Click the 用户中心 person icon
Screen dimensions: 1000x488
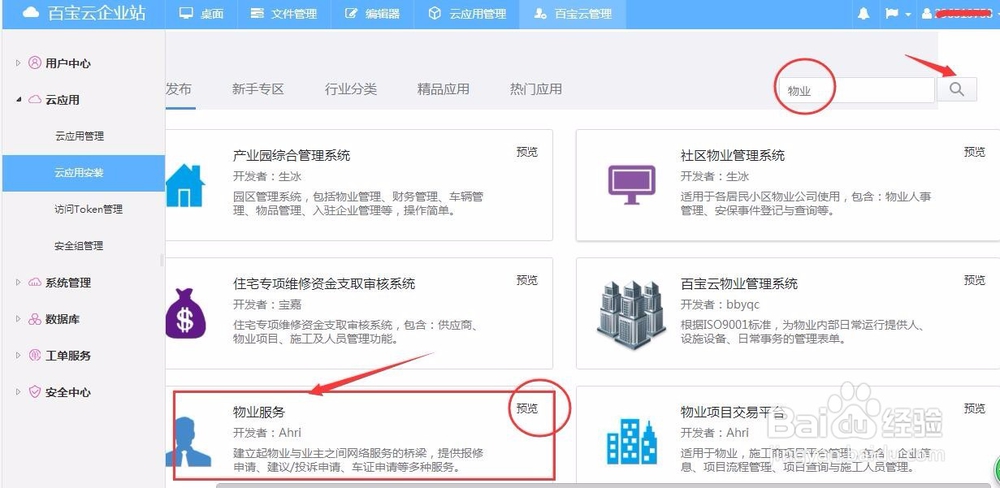point(34,63)
